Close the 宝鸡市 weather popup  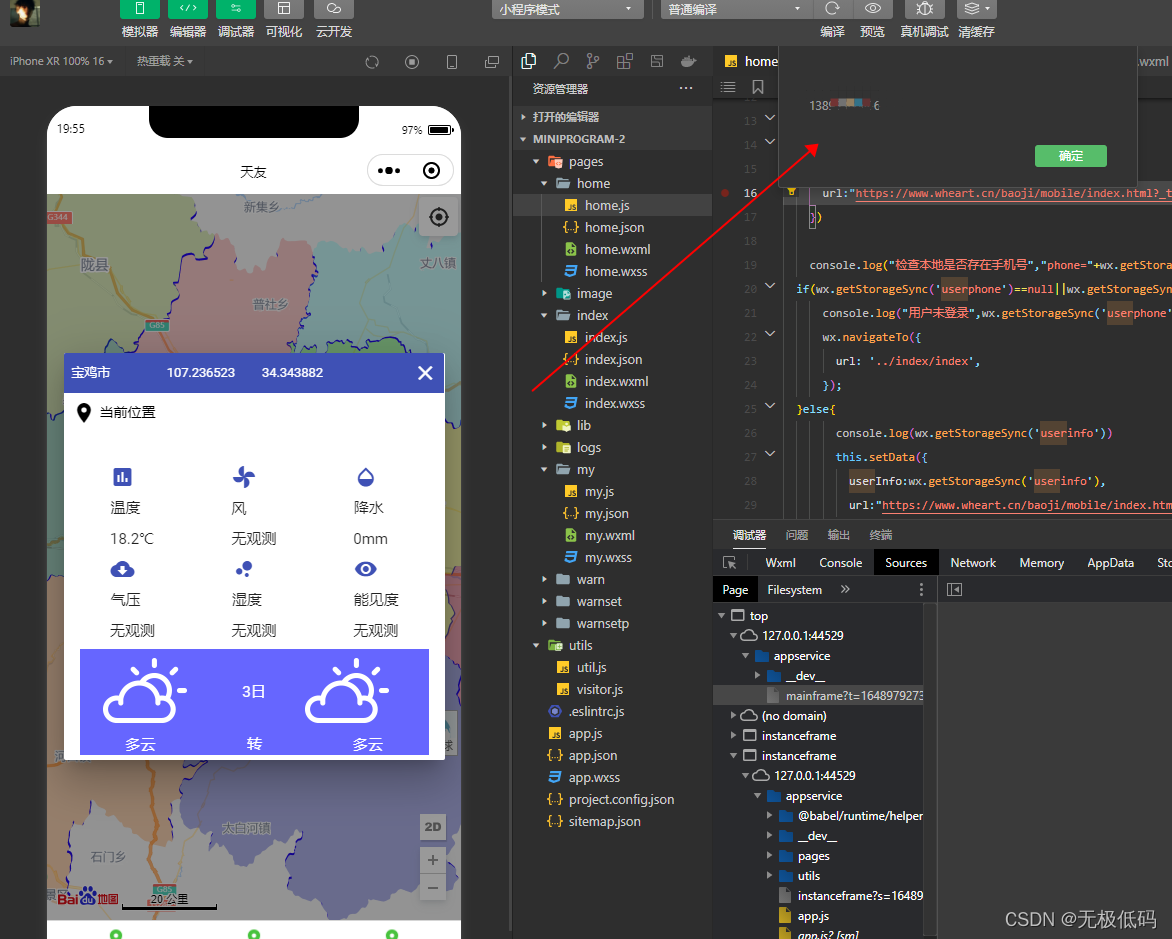tap(425, 373)
